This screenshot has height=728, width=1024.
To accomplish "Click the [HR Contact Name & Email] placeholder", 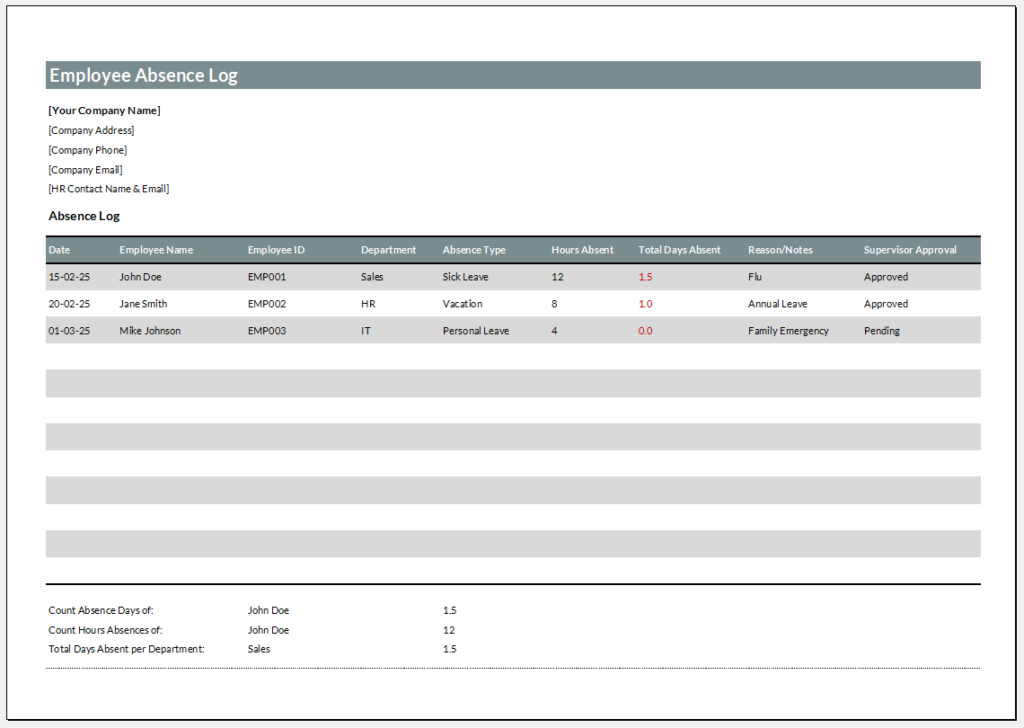I will [108, 188].
